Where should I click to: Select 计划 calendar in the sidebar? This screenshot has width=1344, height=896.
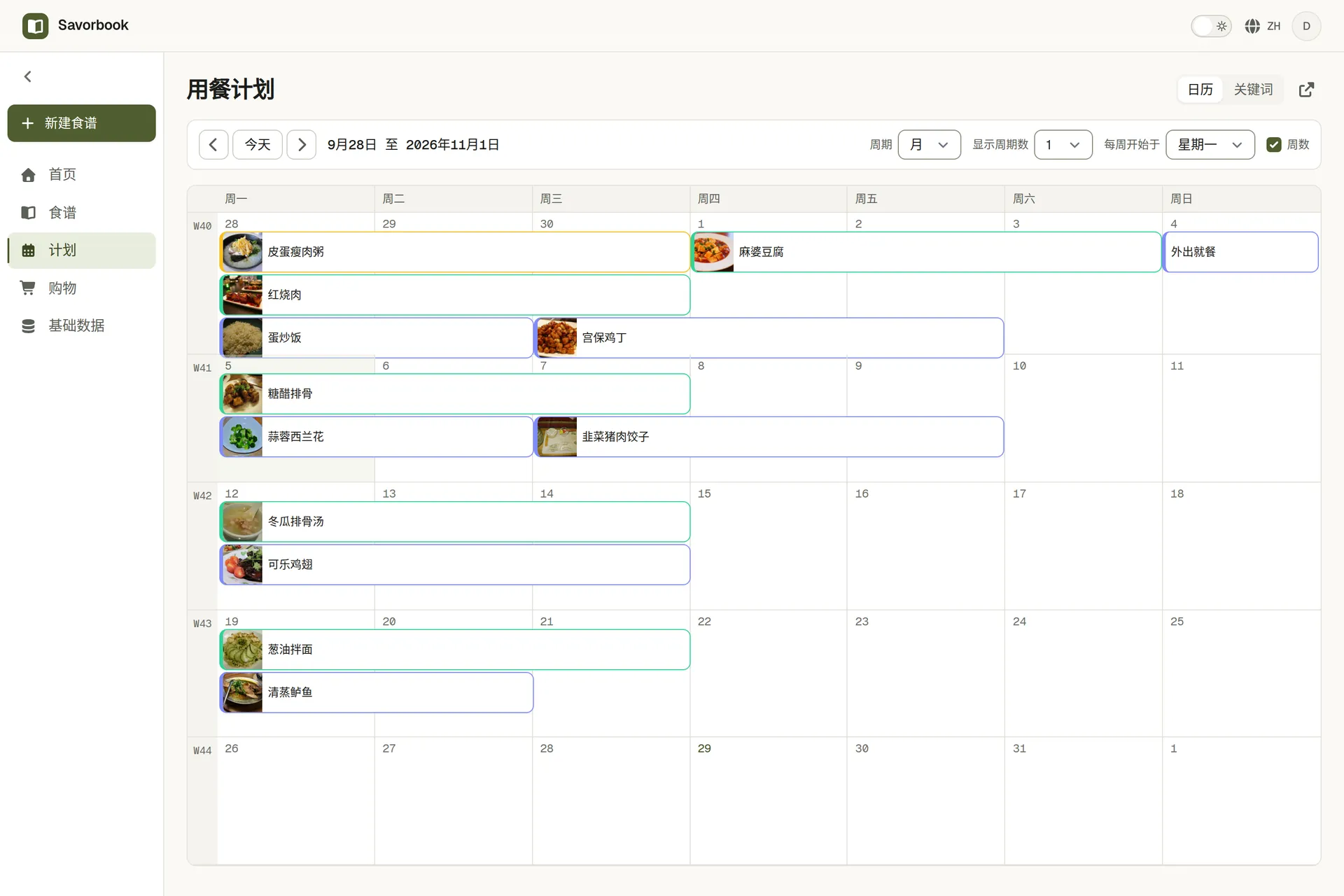coord(81,250)
